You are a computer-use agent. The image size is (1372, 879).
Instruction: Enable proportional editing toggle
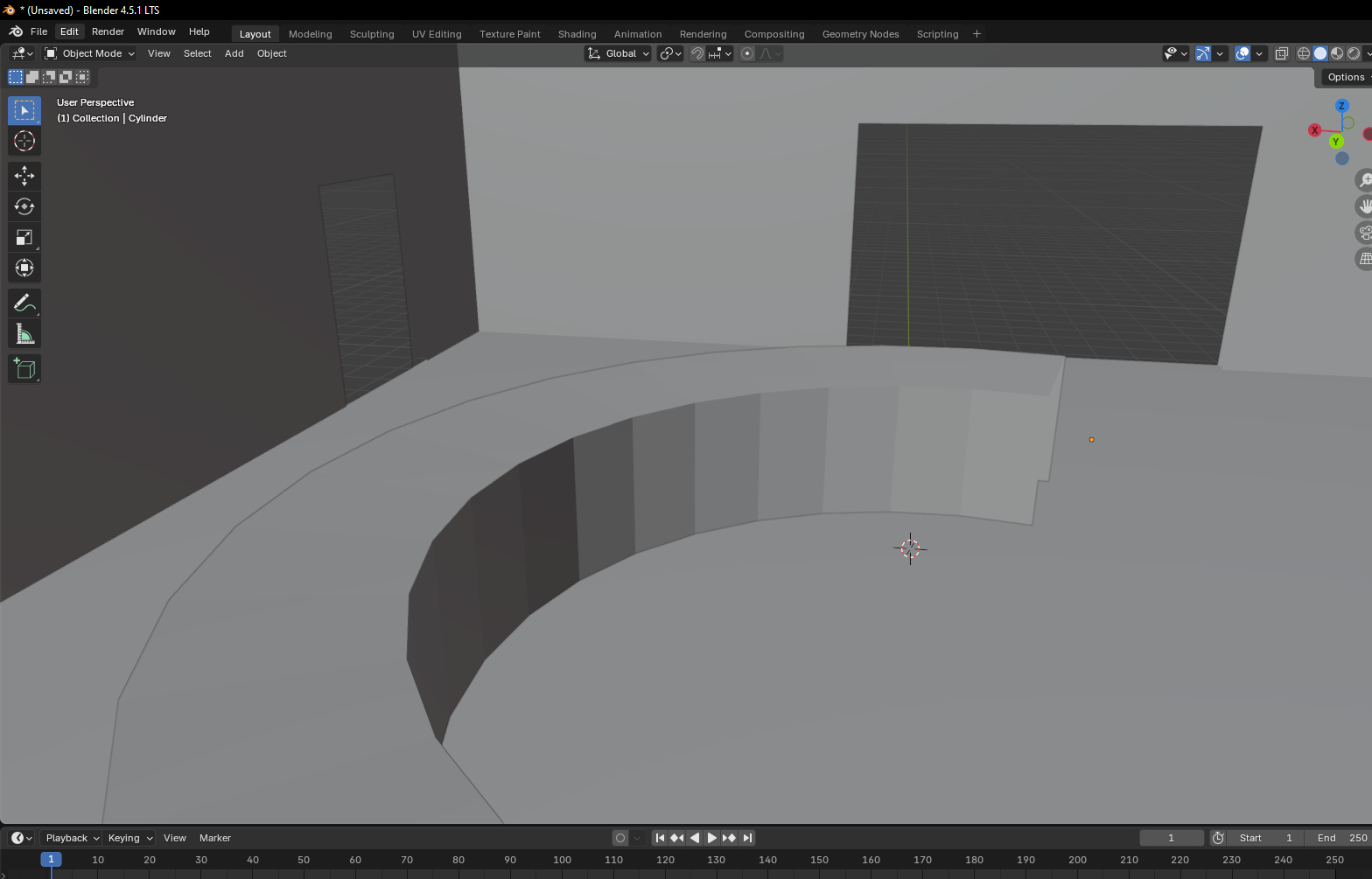pos(747,53)
